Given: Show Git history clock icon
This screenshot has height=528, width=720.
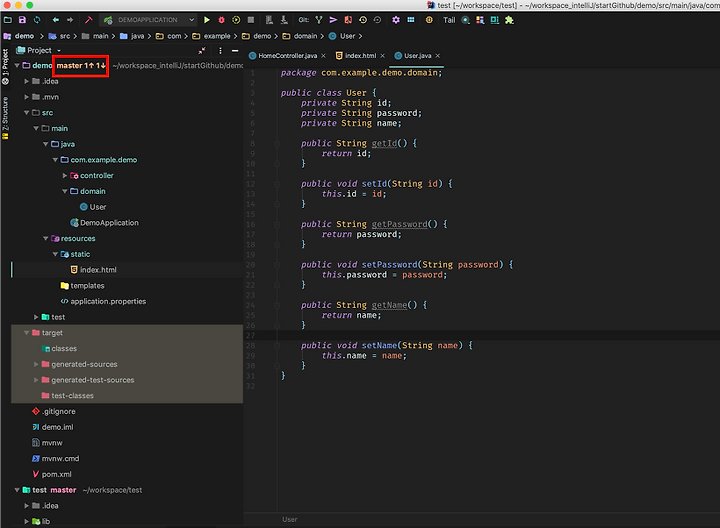Looking at the screenshot, I should tap(363, 20).
